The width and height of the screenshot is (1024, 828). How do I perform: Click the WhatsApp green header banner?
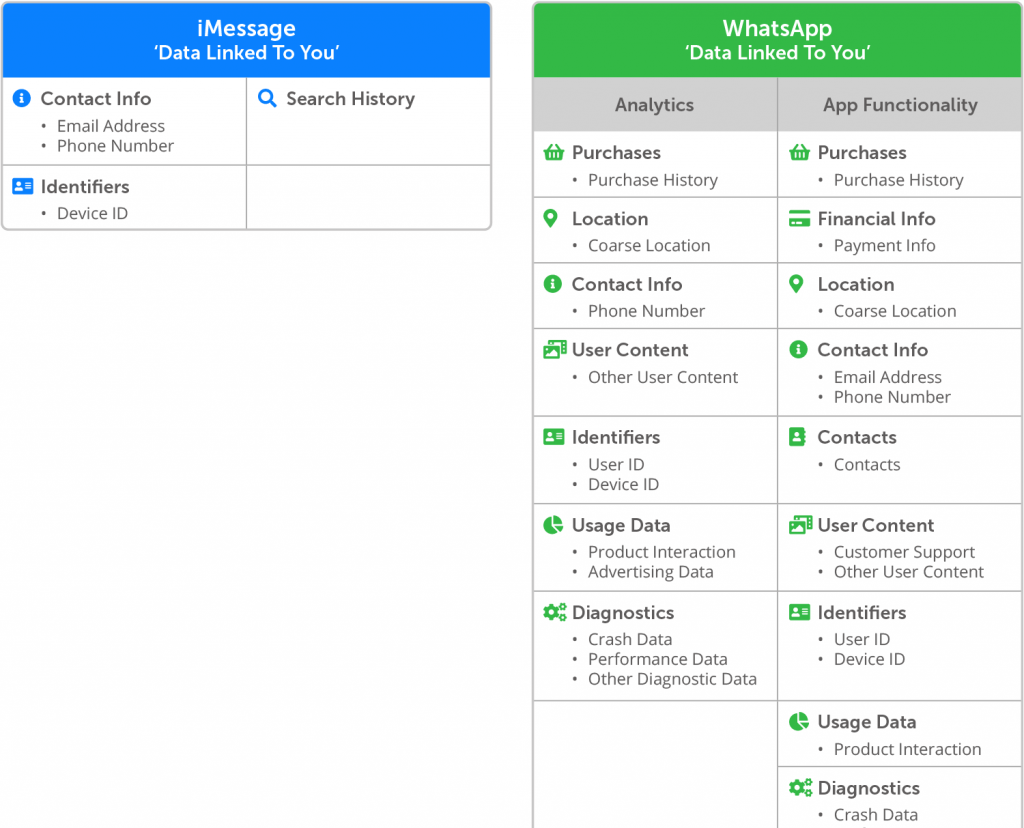pyautogui.click(x=777, y=40)
